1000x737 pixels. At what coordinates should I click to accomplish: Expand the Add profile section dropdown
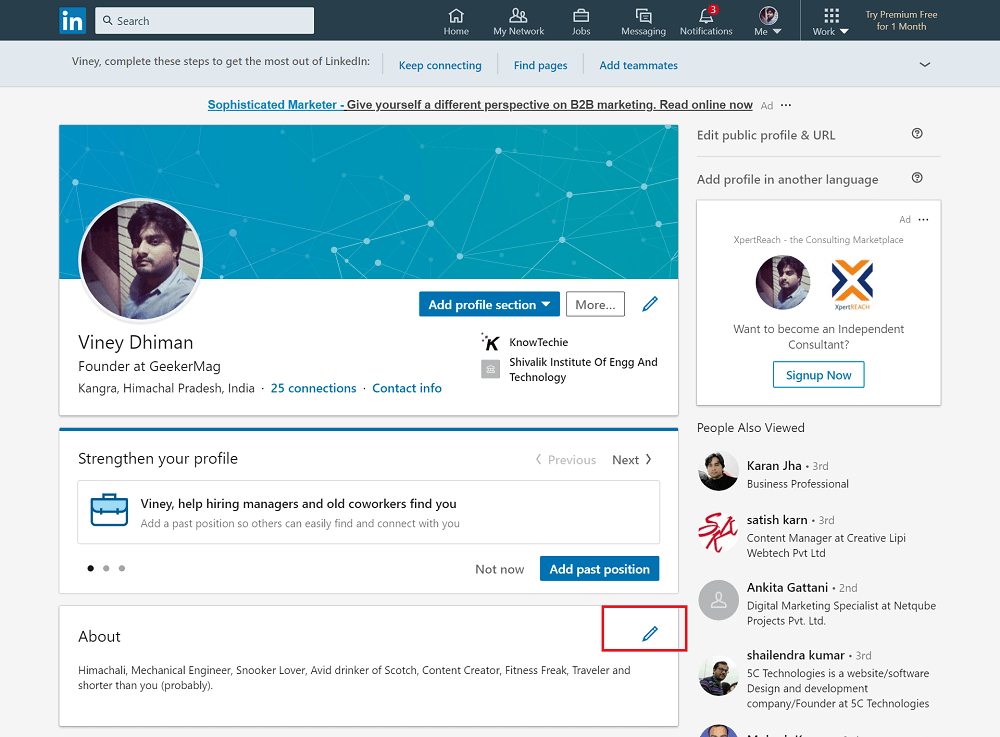tap(489, 304)
